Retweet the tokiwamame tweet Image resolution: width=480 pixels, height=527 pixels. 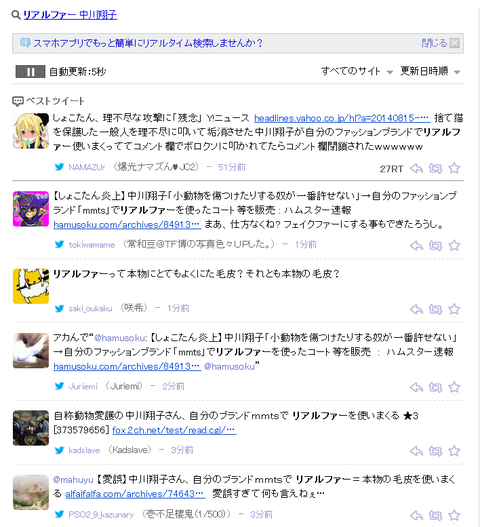coord(435,246)
